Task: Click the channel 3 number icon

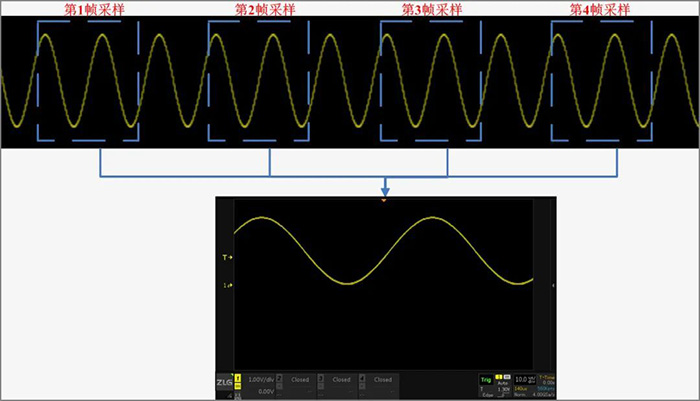Action: (x=321, y=378)
